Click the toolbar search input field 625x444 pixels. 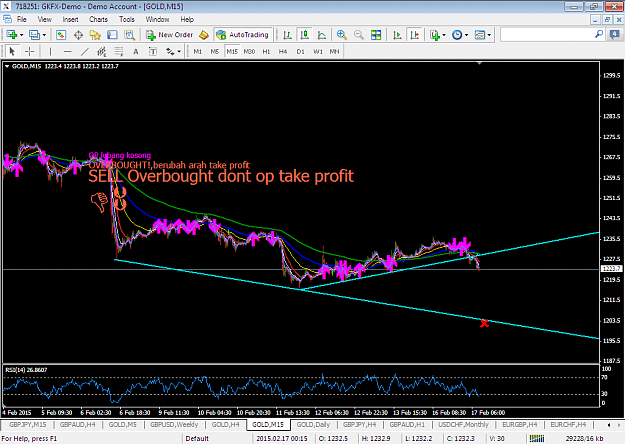tap(547, 35)
